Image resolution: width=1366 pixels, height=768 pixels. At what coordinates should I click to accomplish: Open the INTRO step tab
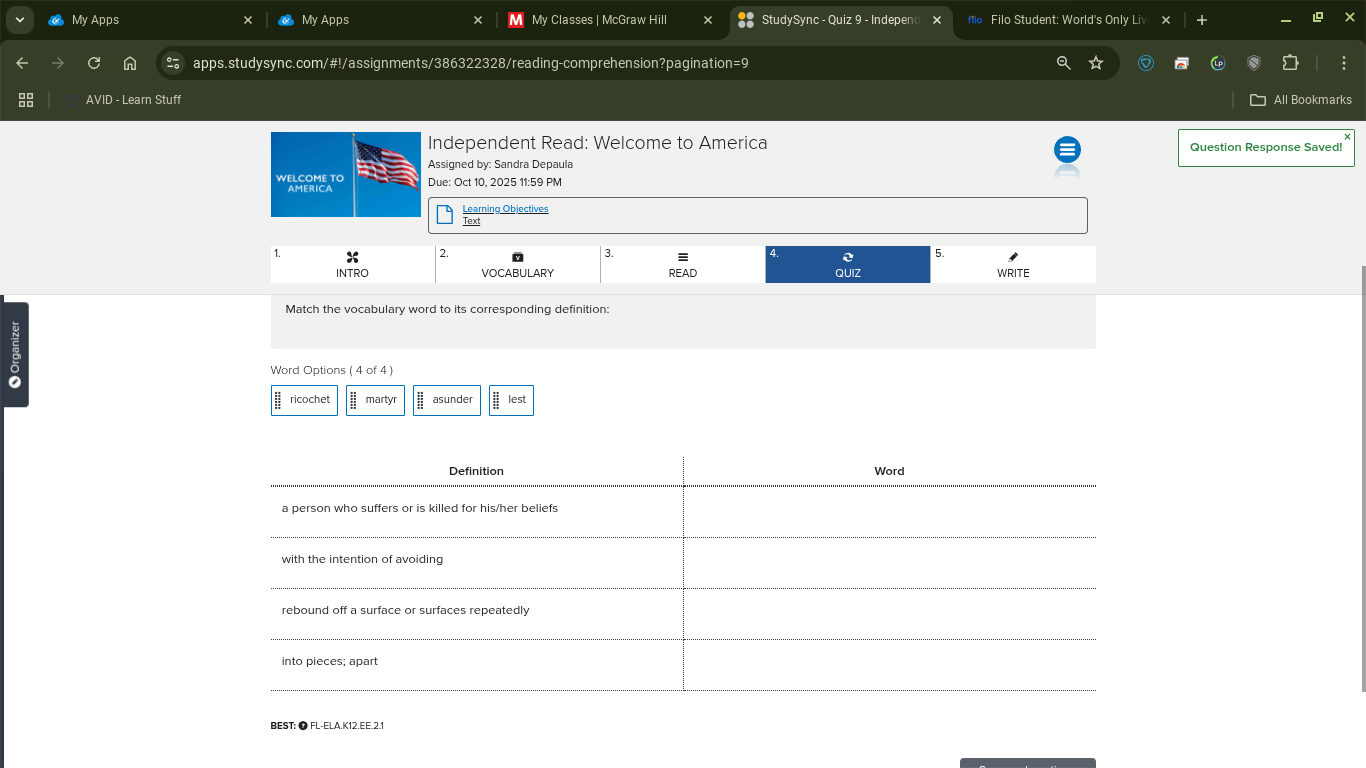(352, 264)
